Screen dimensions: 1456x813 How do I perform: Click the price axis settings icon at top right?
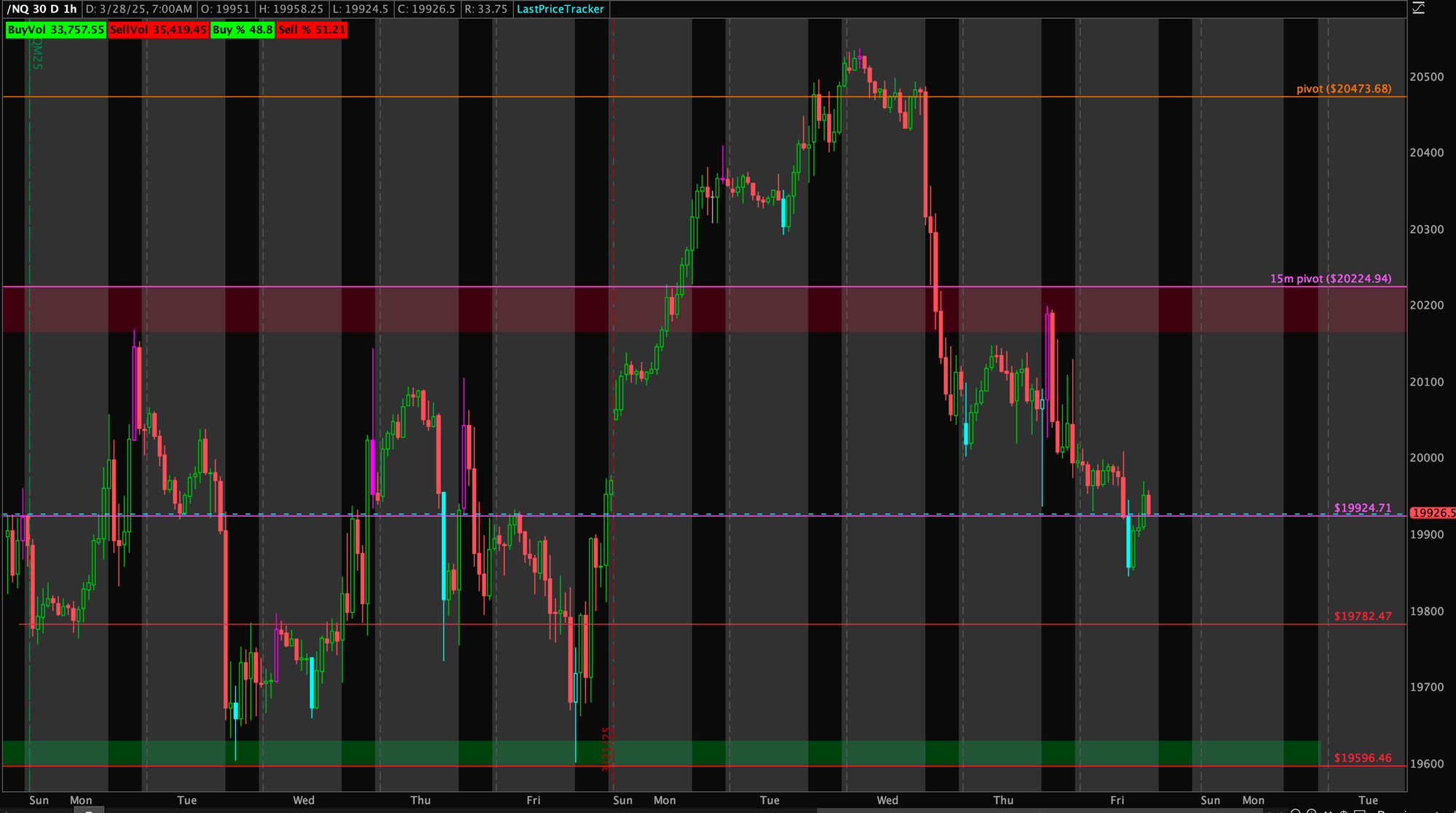coord(1418,9)
